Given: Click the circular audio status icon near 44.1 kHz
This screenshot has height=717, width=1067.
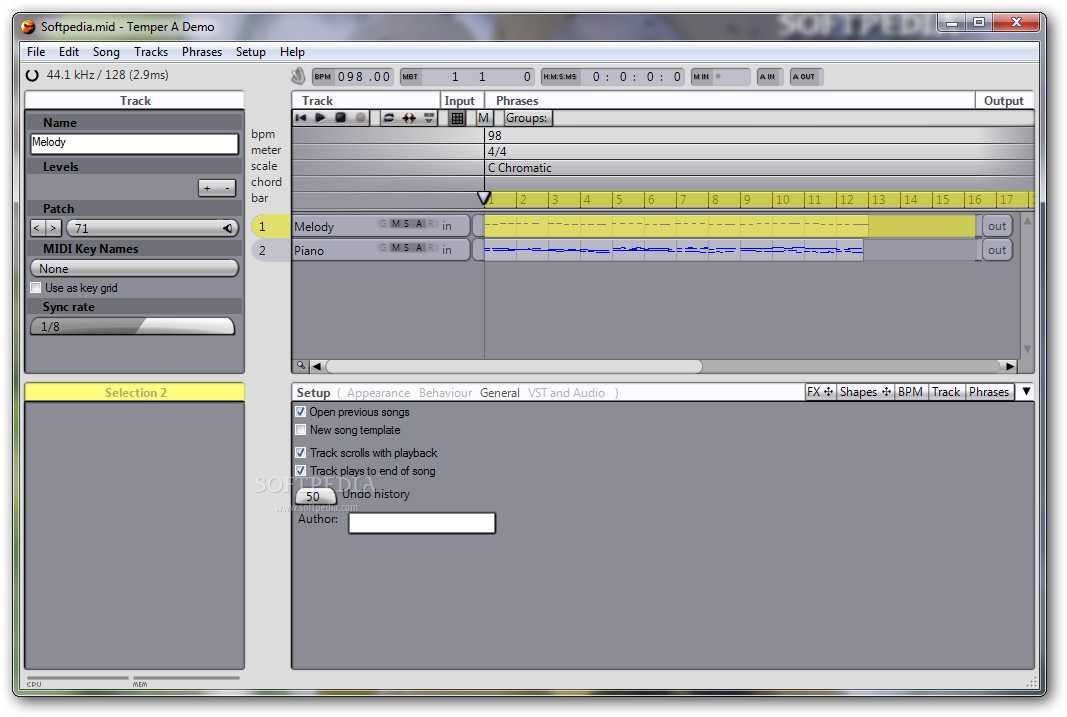Looking at the screenshot, I should click(32, 76).
